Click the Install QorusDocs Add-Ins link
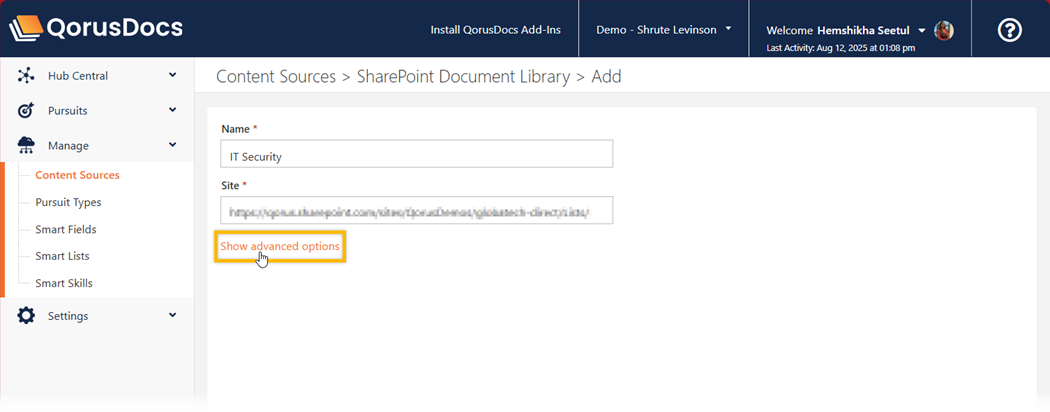Screen dimensions: 1050x412 coord(495,30)
